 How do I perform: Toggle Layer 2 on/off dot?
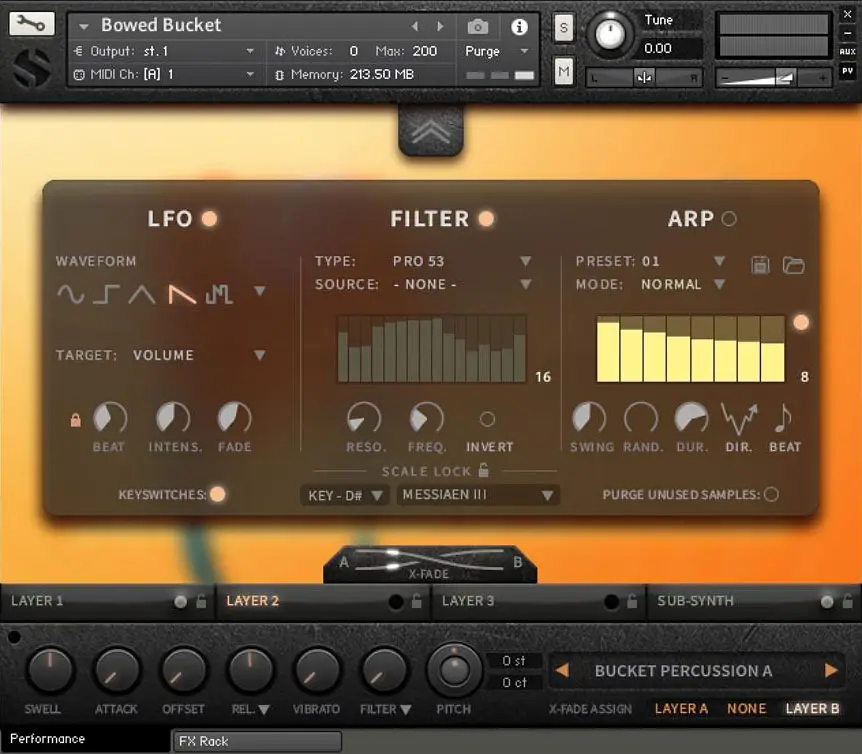(395, 602)
